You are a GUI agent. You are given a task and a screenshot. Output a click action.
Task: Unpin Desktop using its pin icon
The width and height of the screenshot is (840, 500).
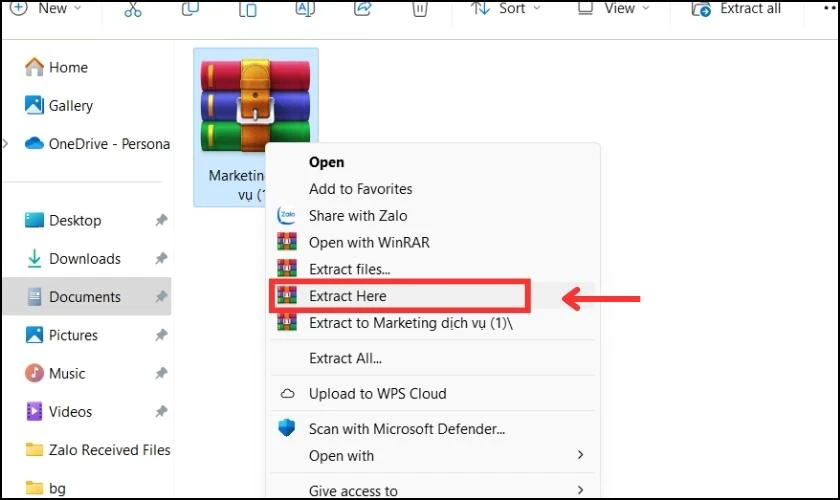click(161, 220)
